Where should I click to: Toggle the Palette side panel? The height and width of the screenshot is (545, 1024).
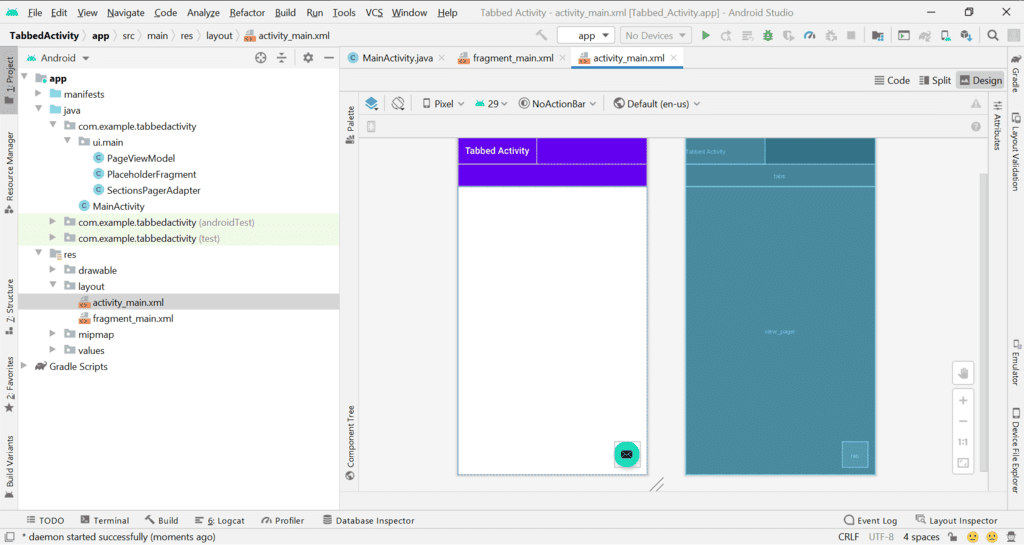click(350, 125)
